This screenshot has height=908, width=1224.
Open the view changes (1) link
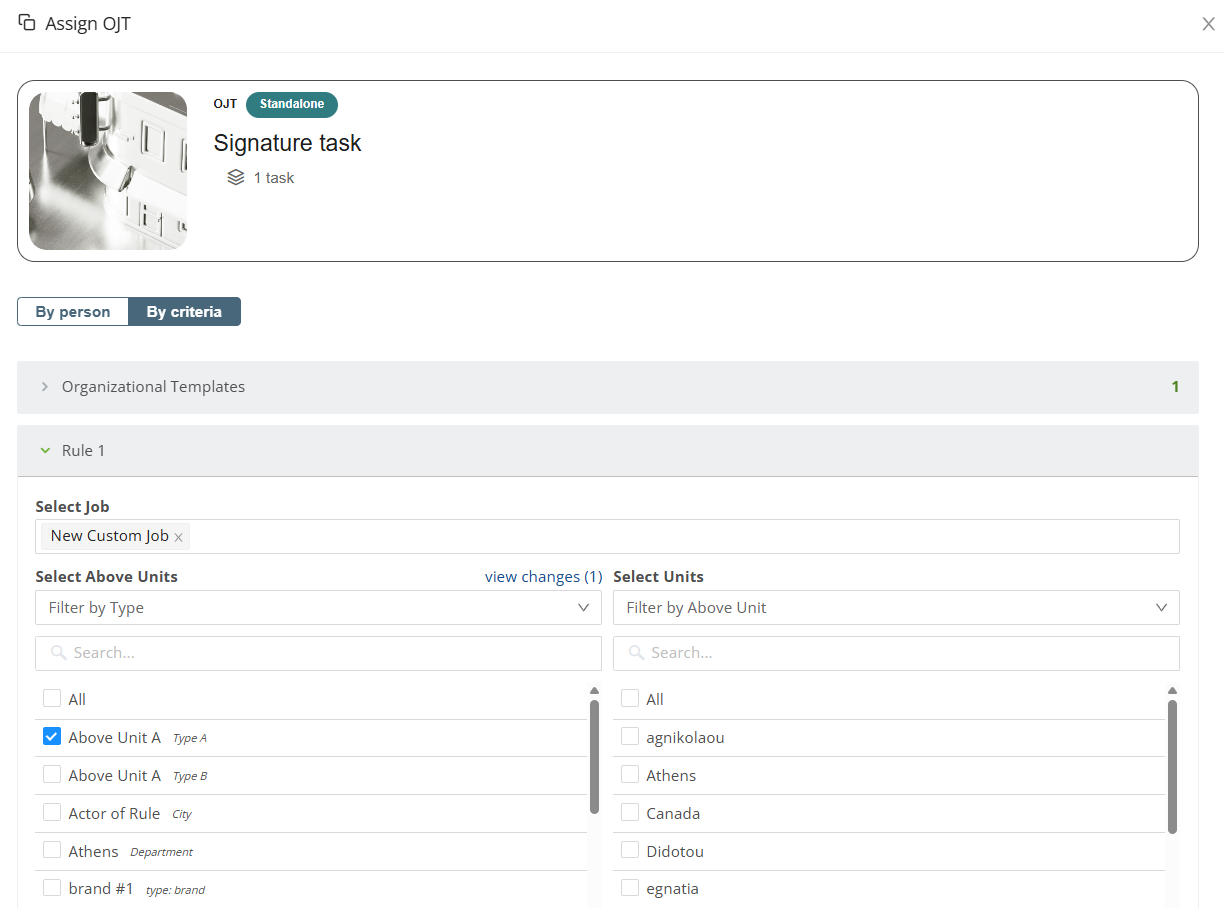(543, 577)
